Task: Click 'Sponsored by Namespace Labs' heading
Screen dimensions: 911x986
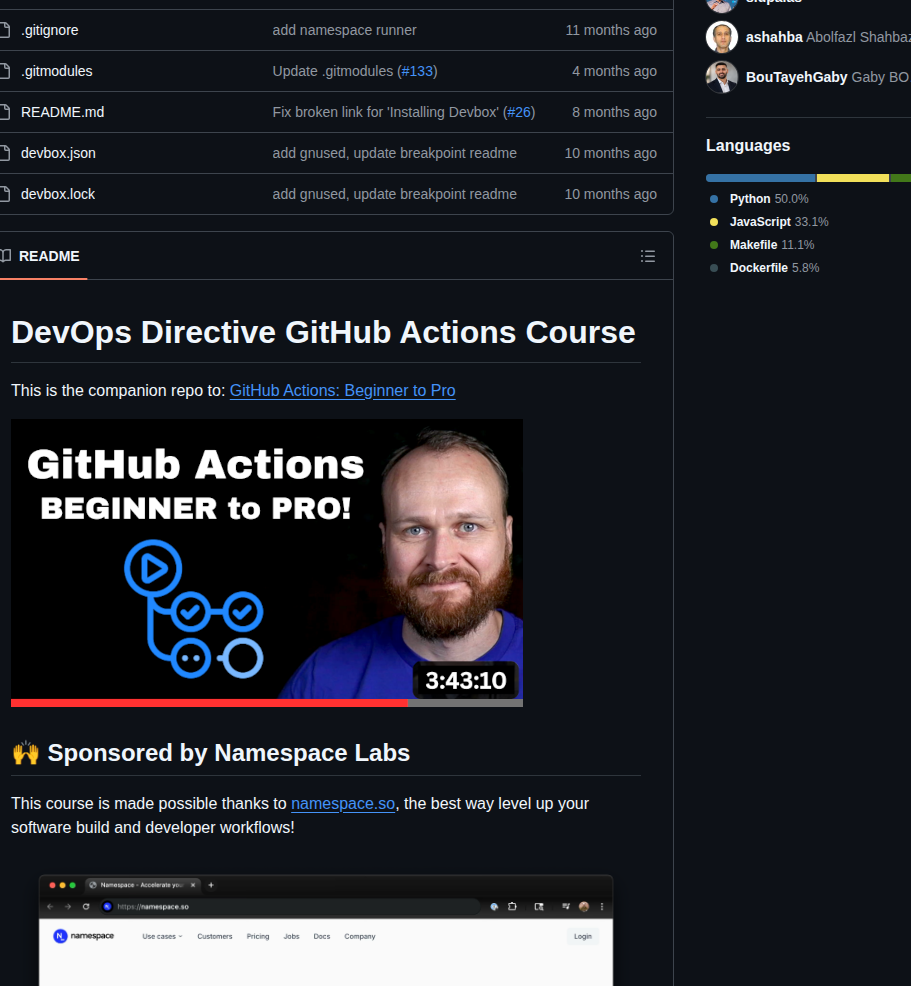Action: pos(228,753)
